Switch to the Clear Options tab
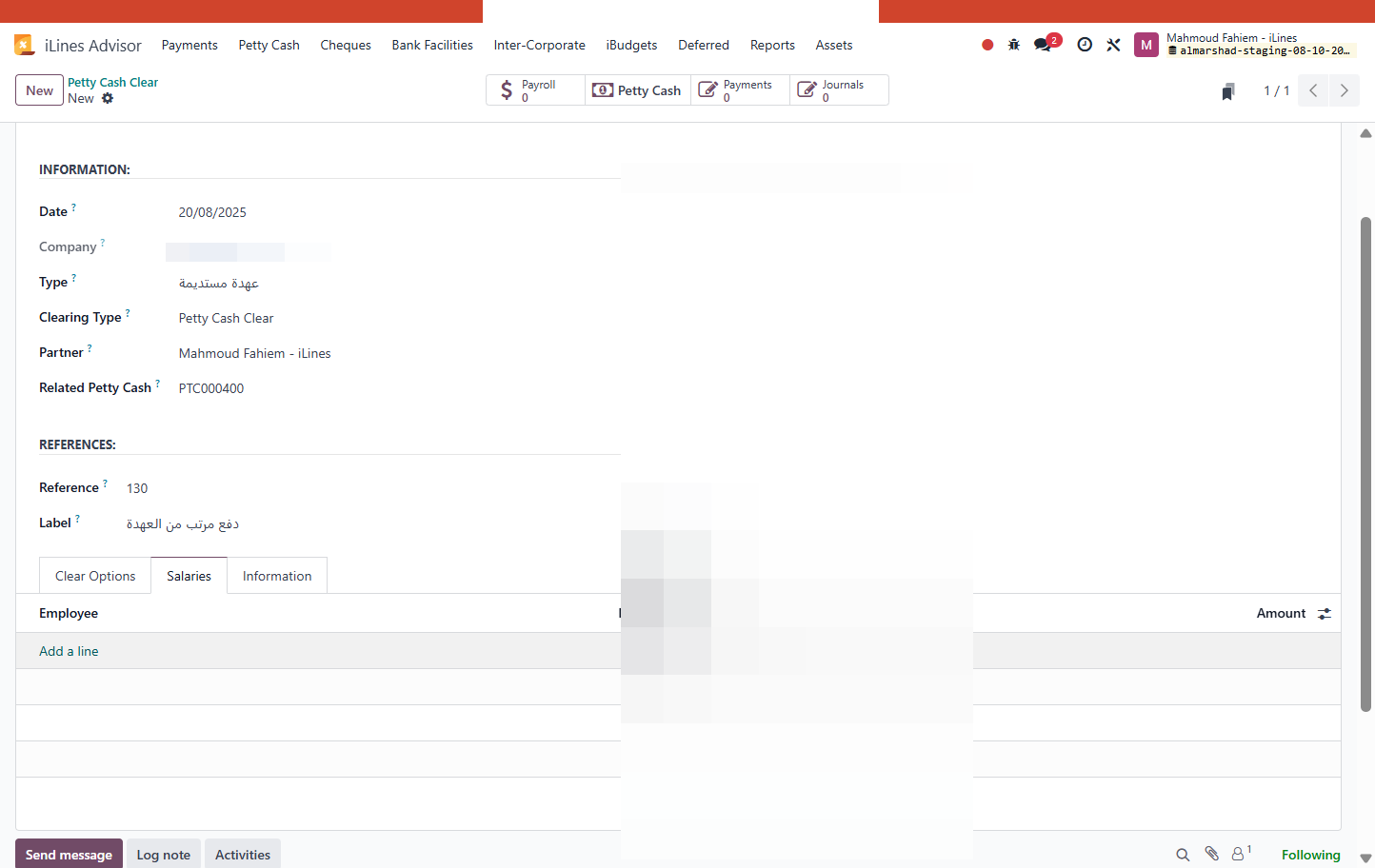The width and height of the screenshot is (1375, 868). coord(95,576)
